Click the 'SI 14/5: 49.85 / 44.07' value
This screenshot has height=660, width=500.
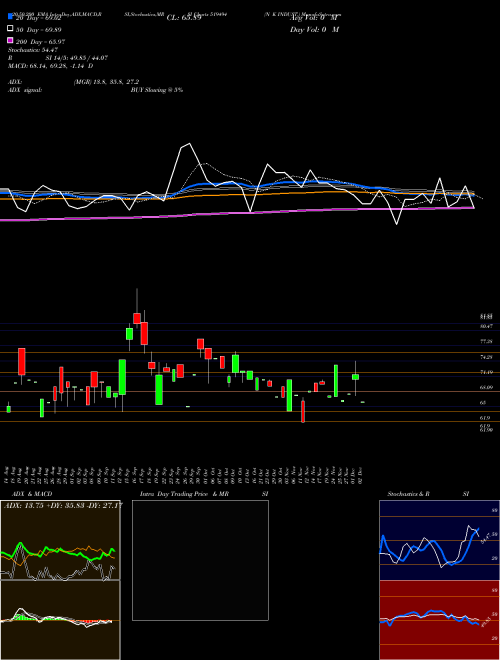77,58
